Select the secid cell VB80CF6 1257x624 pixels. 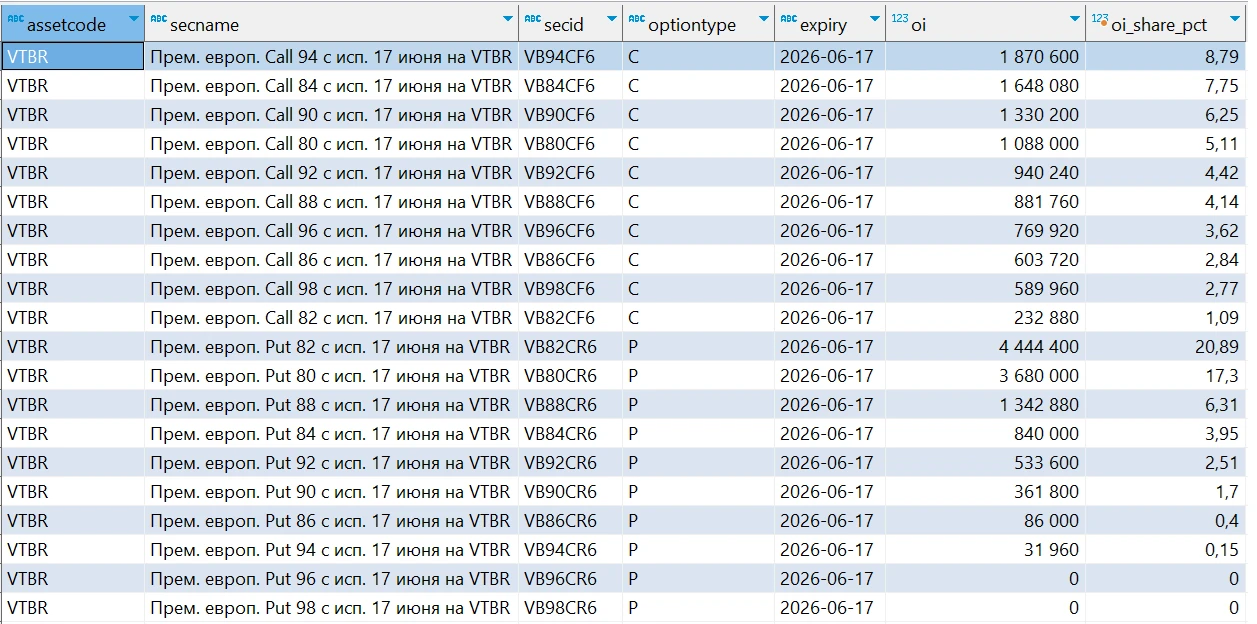(570, 144)
